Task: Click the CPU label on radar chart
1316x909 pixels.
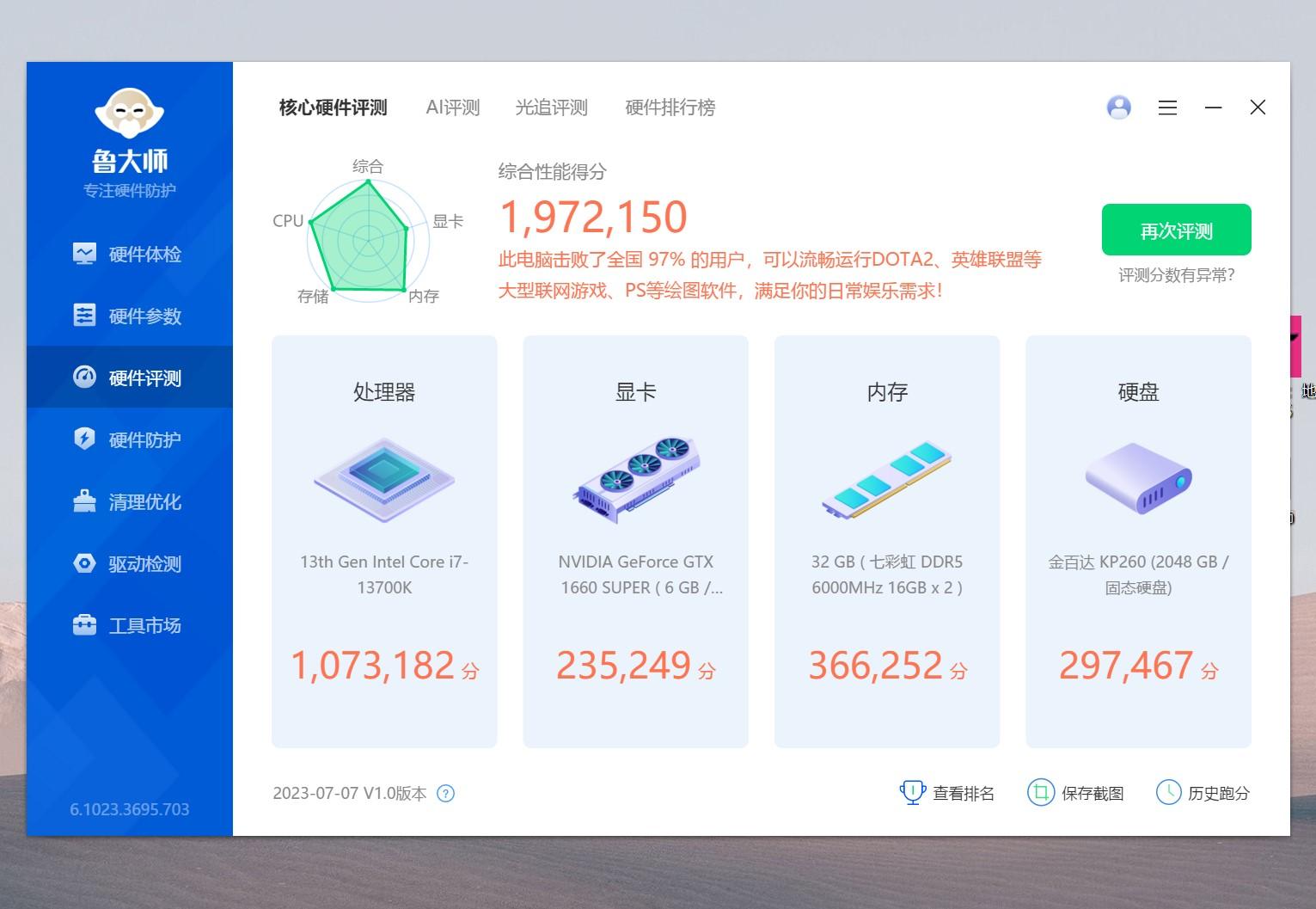Action: pos(288,221)
